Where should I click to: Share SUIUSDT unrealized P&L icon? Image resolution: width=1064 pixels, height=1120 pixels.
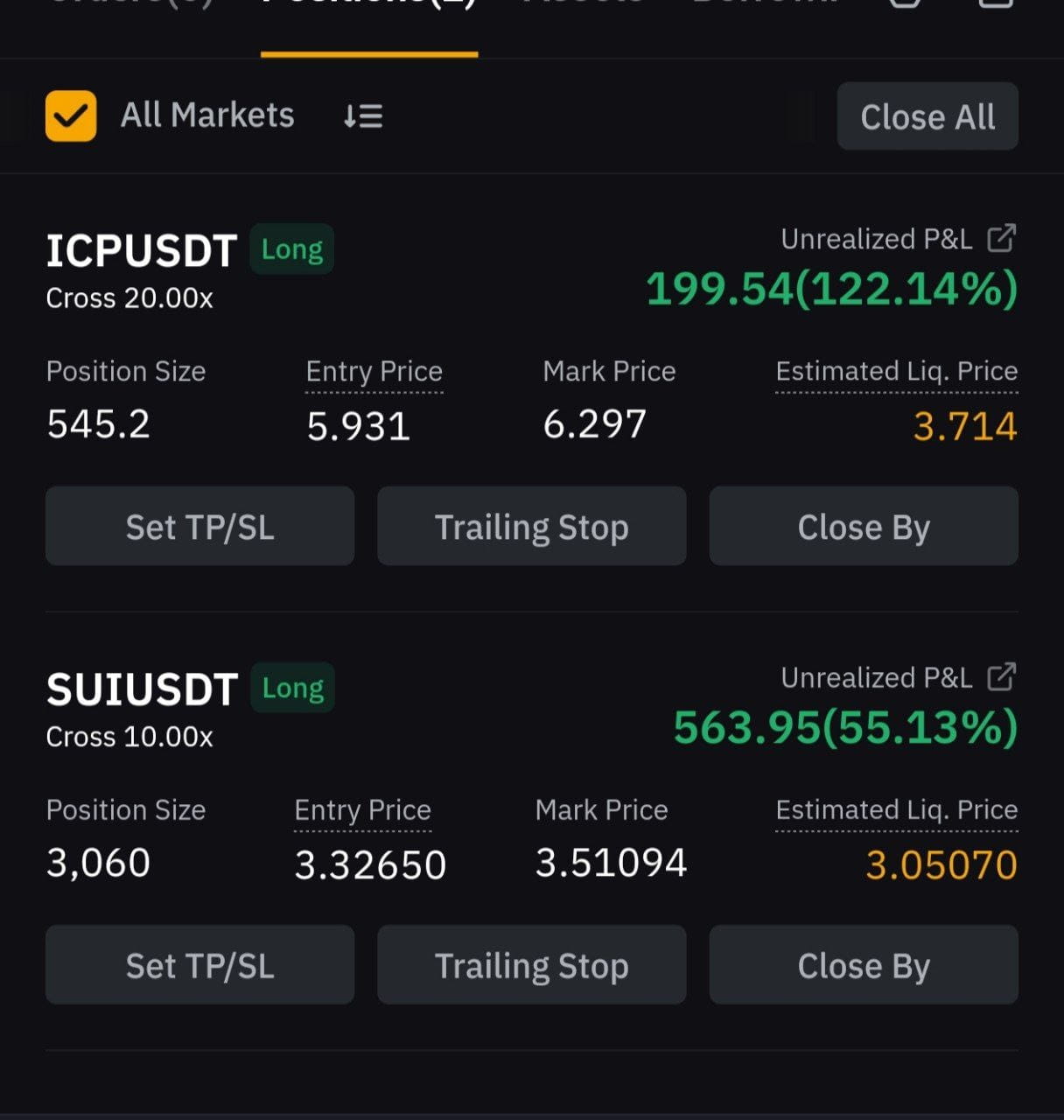pyautogui.click(x=1002, y=676)
